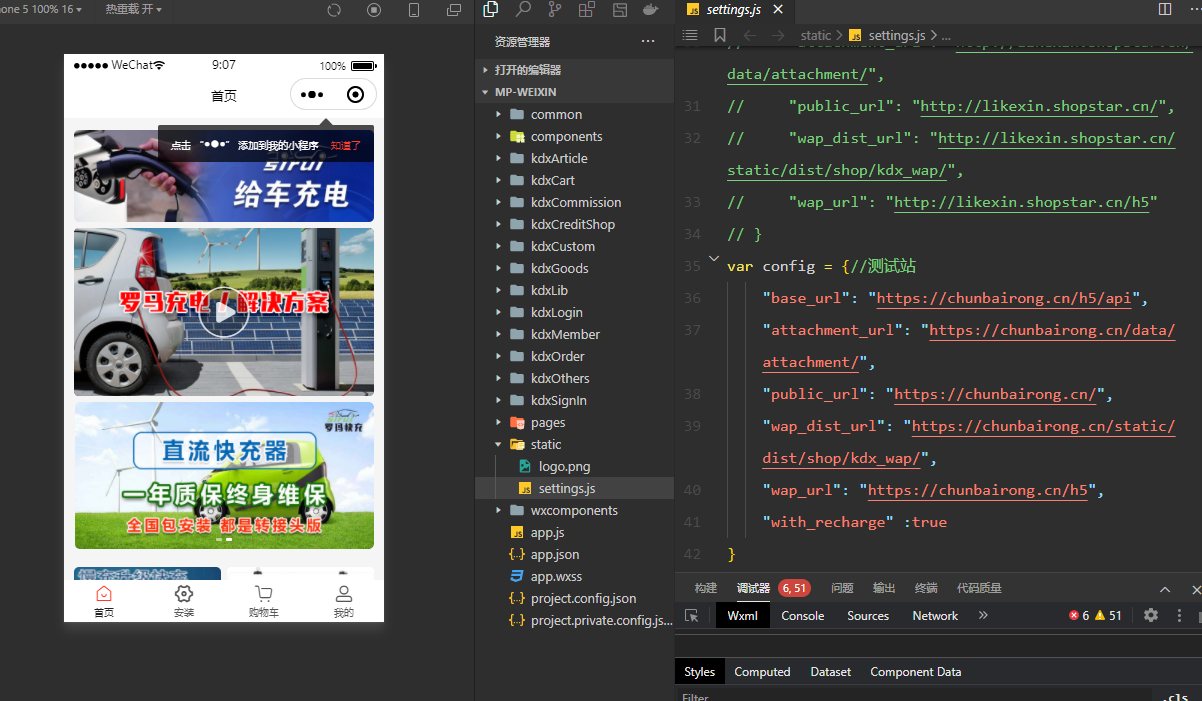Screen dimensions: 1202x701
Task: Open debugger settings gear icon
Action: coord(1151,616)
